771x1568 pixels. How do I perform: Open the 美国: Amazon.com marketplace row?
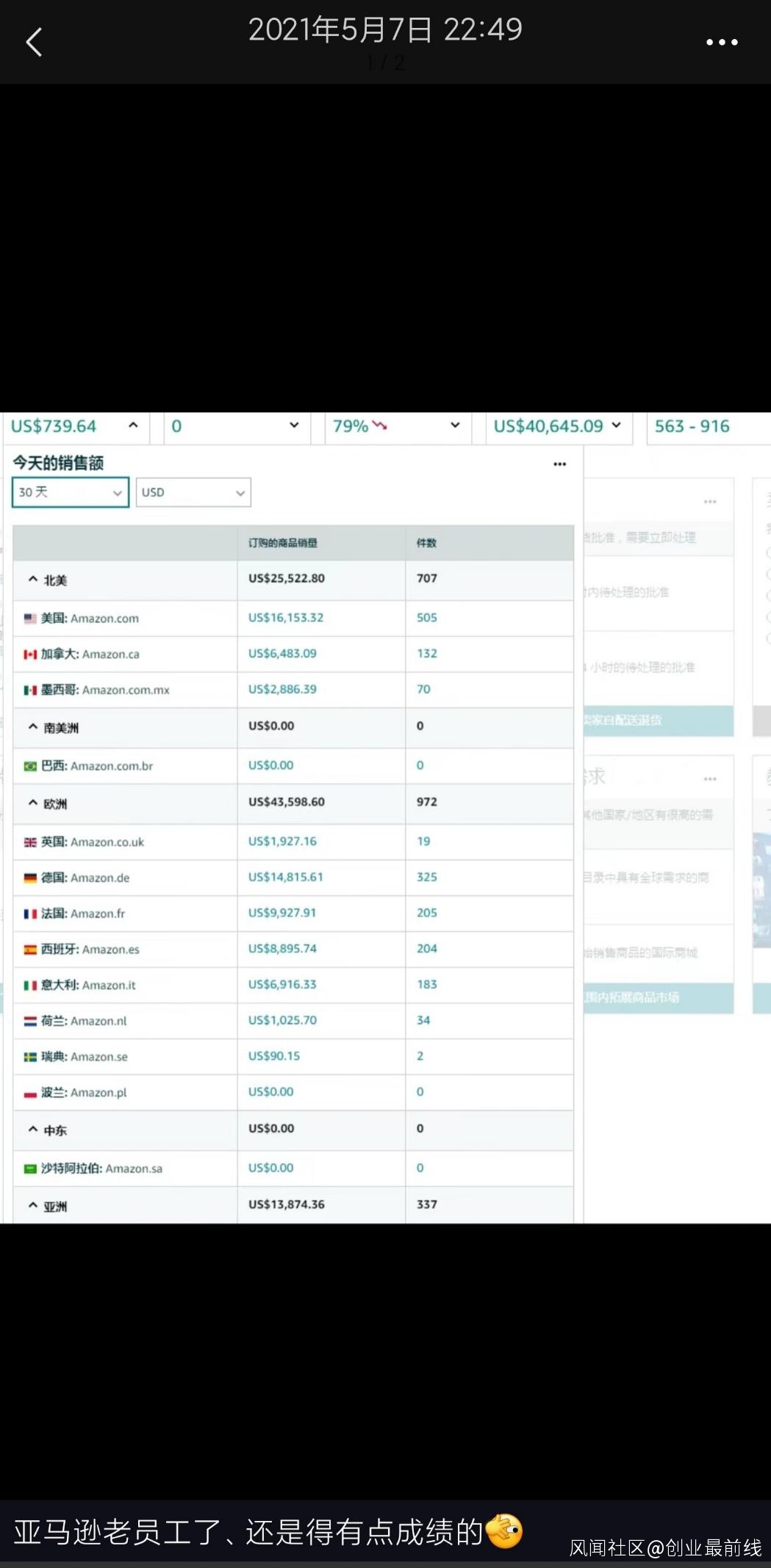[x=293, y=619]
